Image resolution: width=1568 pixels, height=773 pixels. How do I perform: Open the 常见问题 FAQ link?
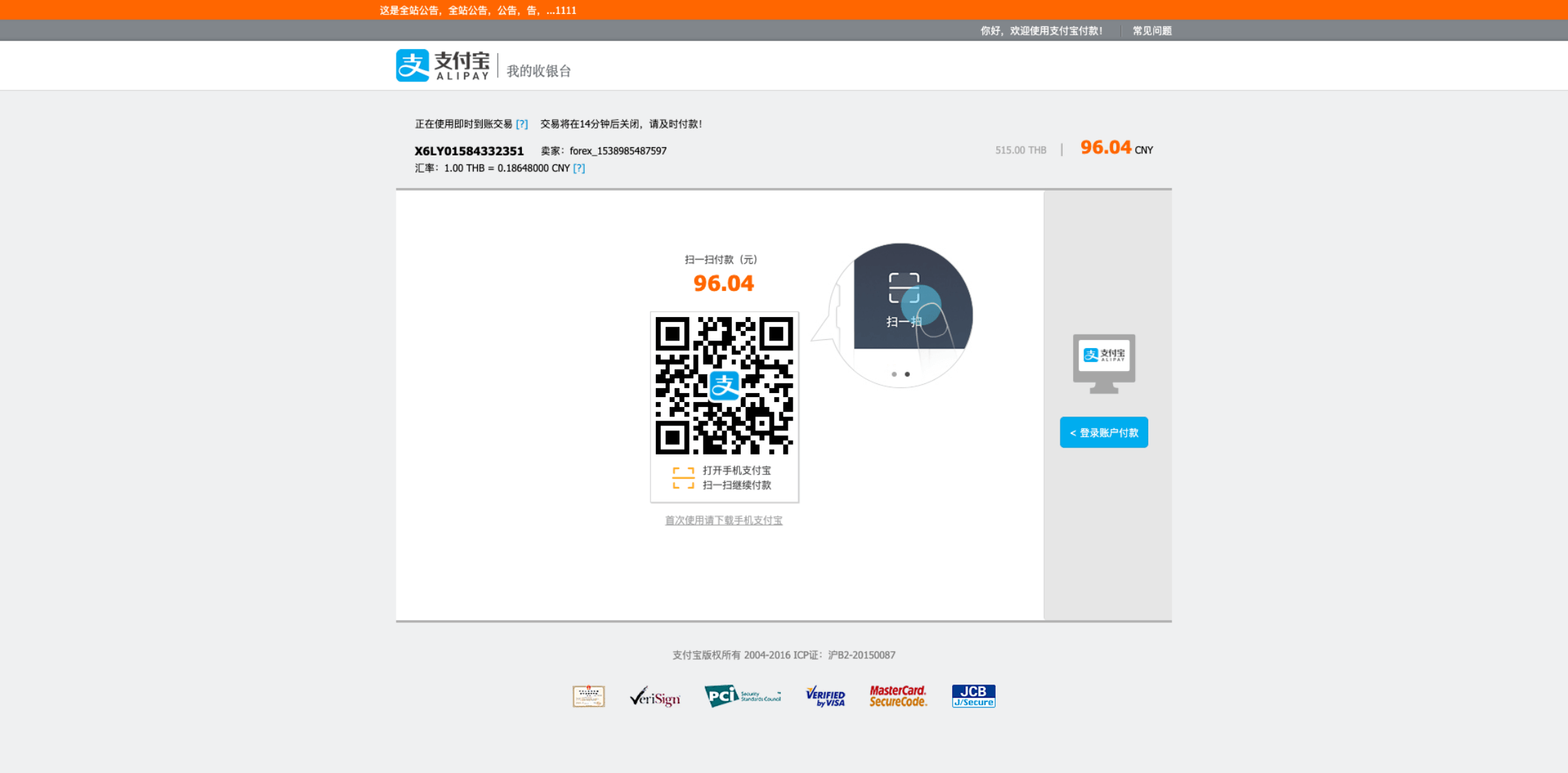point(1152,30)
